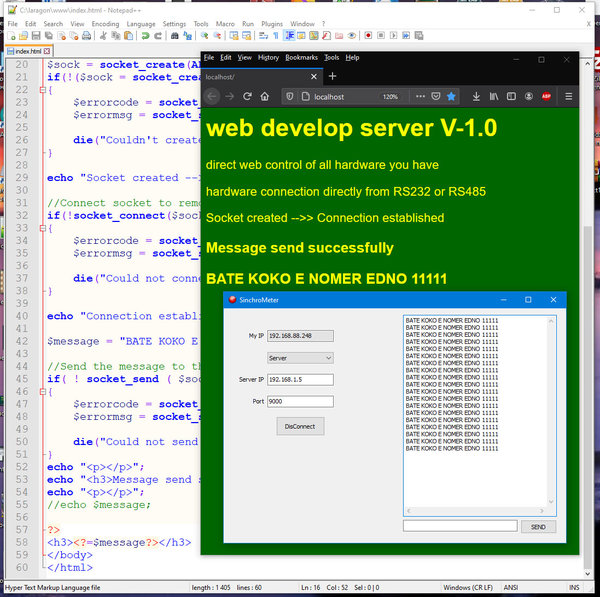The width and height of the screenshot is (600, 597).
Task: Click the Cut scissors icon in Notepad++
Action: pyautogui.click(x=103, y=36)
